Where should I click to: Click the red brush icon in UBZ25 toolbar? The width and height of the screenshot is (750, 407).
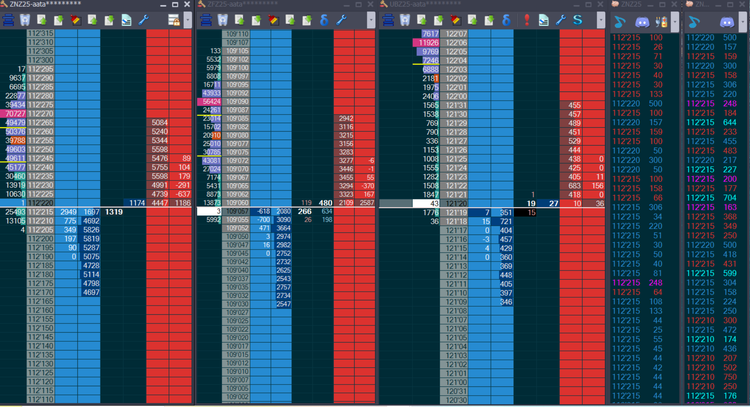tap(455, 20)
